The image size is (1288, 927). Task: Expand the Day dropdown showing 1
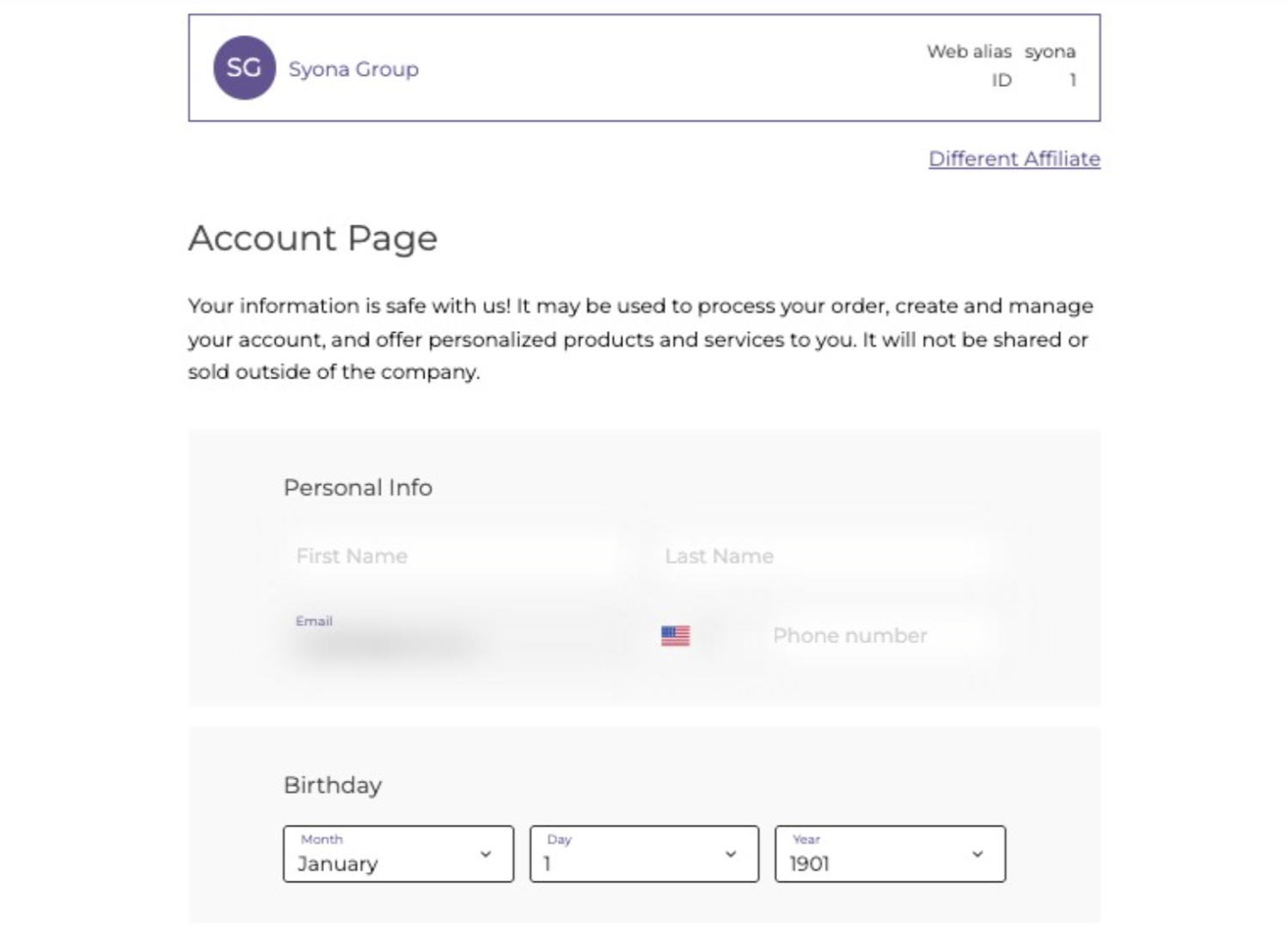click(x=643, y=854)
